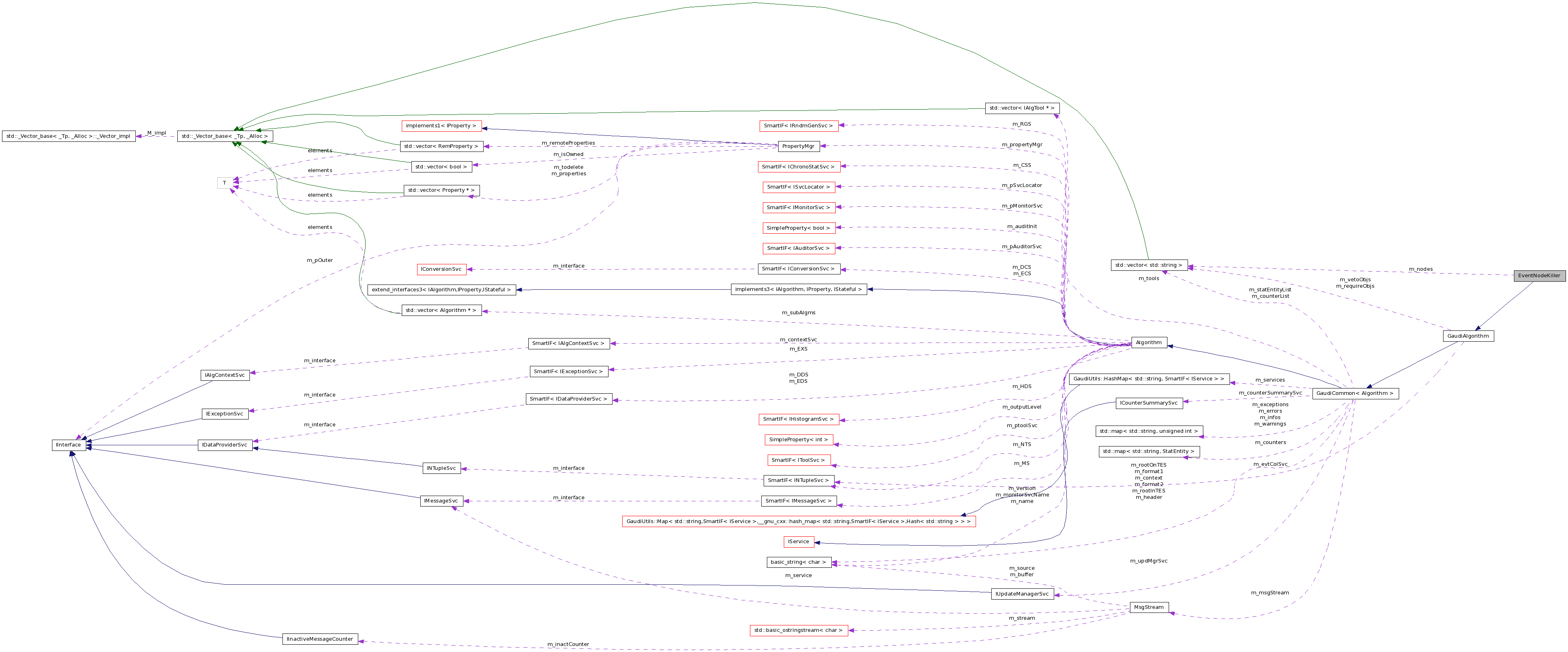The height and width of the screenshot is (652, 1568).
Task: Open the MsgStream class node
Action: click(x=1149, y=607)
